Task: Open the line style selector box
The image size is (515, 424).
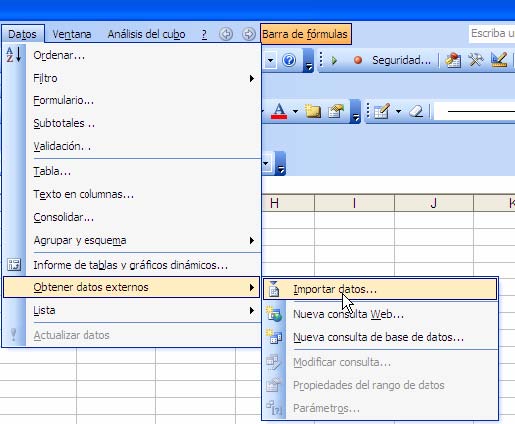Action: tap(474, 111)
